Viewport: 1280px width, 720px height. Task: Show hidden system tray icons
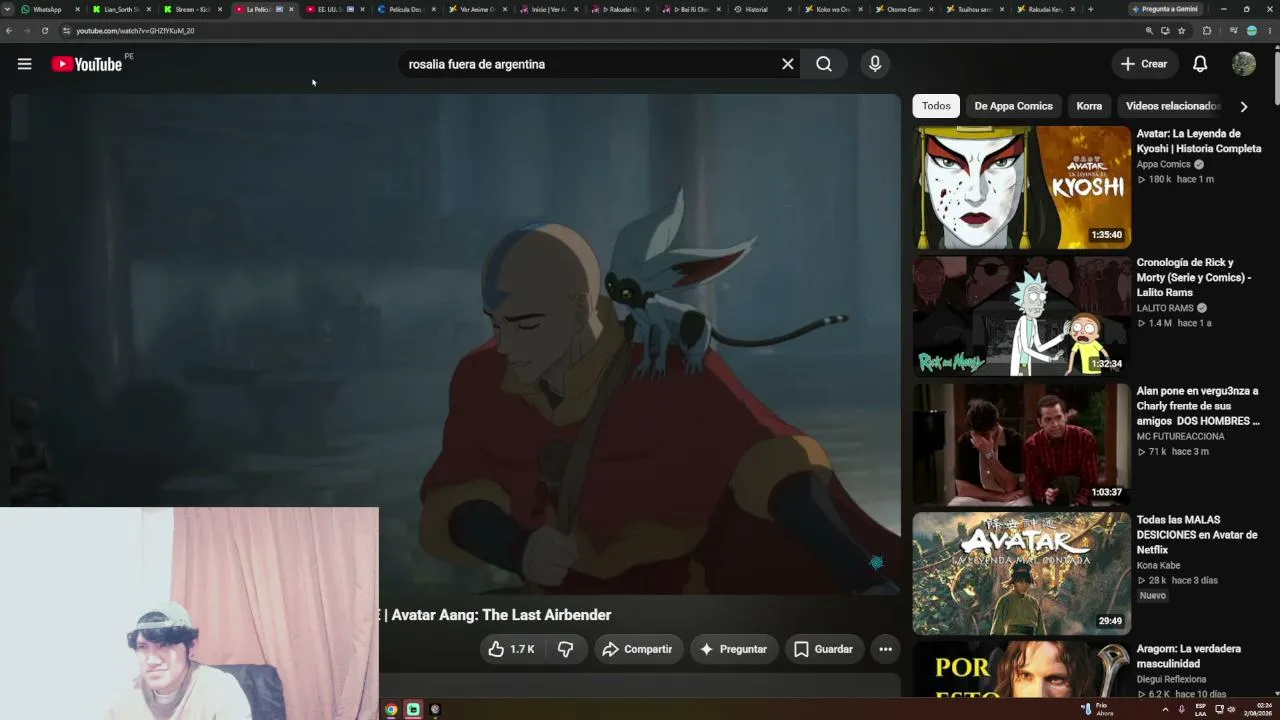tap(1165, 709)
